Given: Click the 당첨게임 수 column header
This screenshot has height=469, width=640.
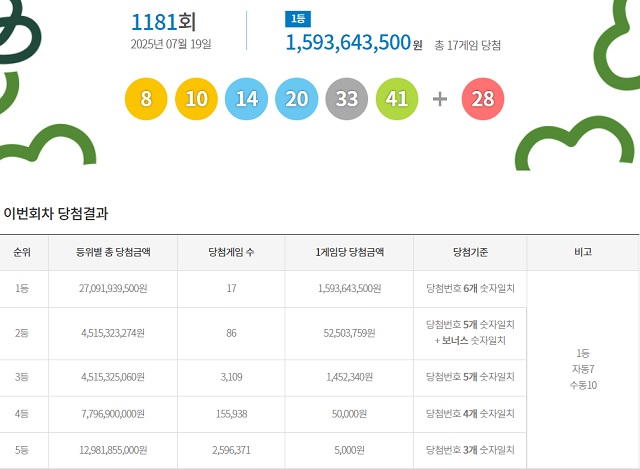Looking at the screenshot, I should click(x=231, y=252).
